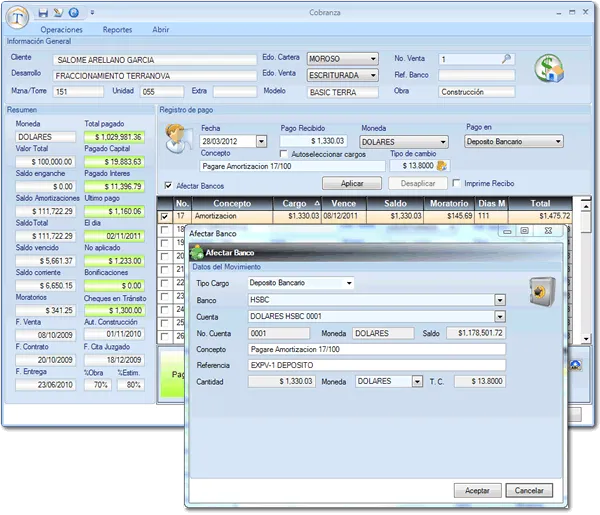
Task: Open the Operaciones menu
Action: [62, 29]
